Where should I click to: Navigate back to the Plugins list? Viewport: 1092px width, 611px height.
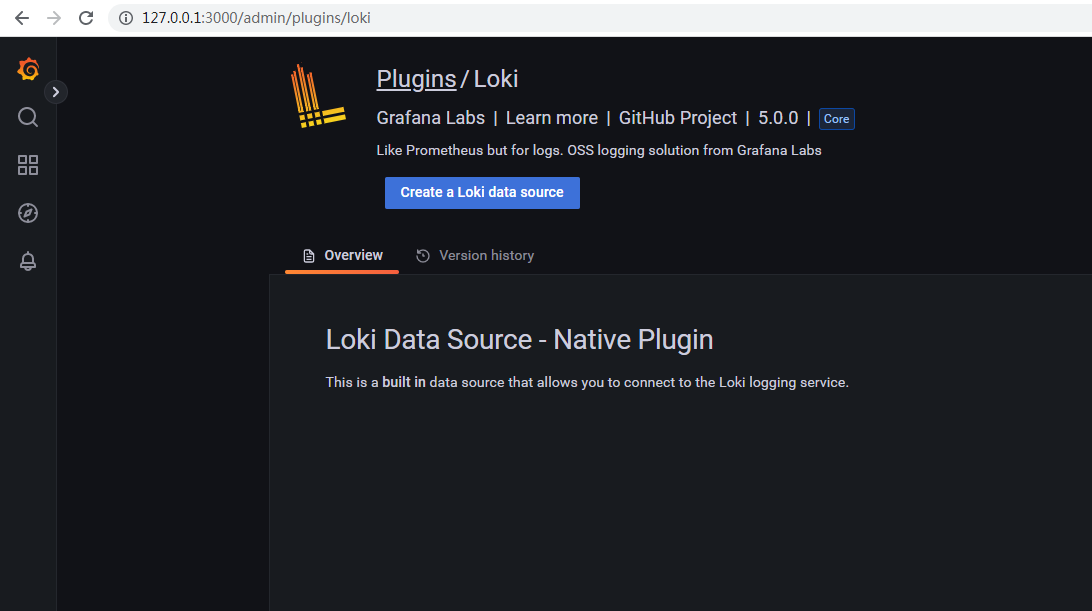(x=415, y=78)
